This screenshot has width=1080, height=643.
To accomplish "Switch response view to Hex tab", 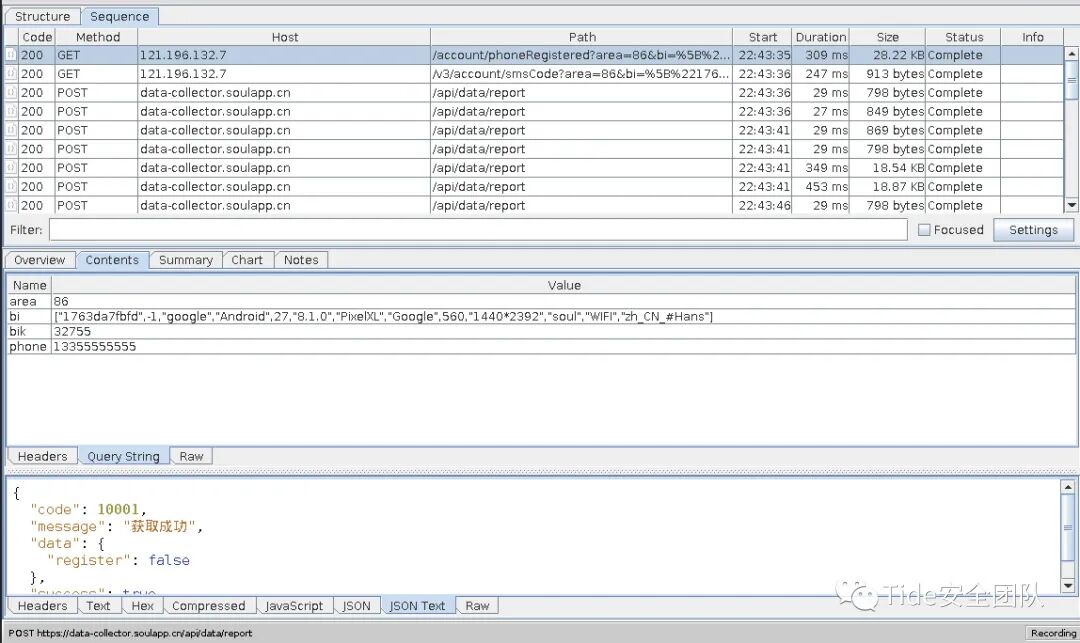I will coord(142,605).
